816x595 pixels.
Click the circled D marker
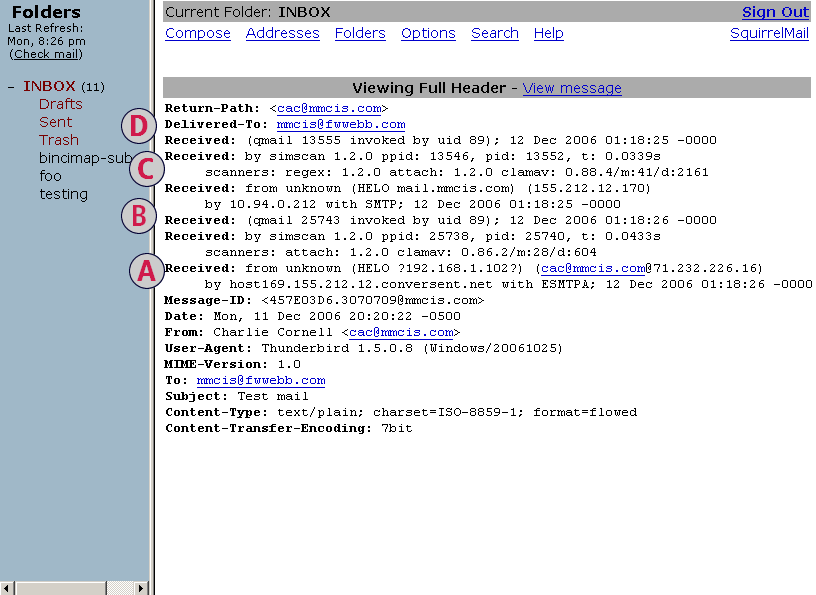coord(139,126)
